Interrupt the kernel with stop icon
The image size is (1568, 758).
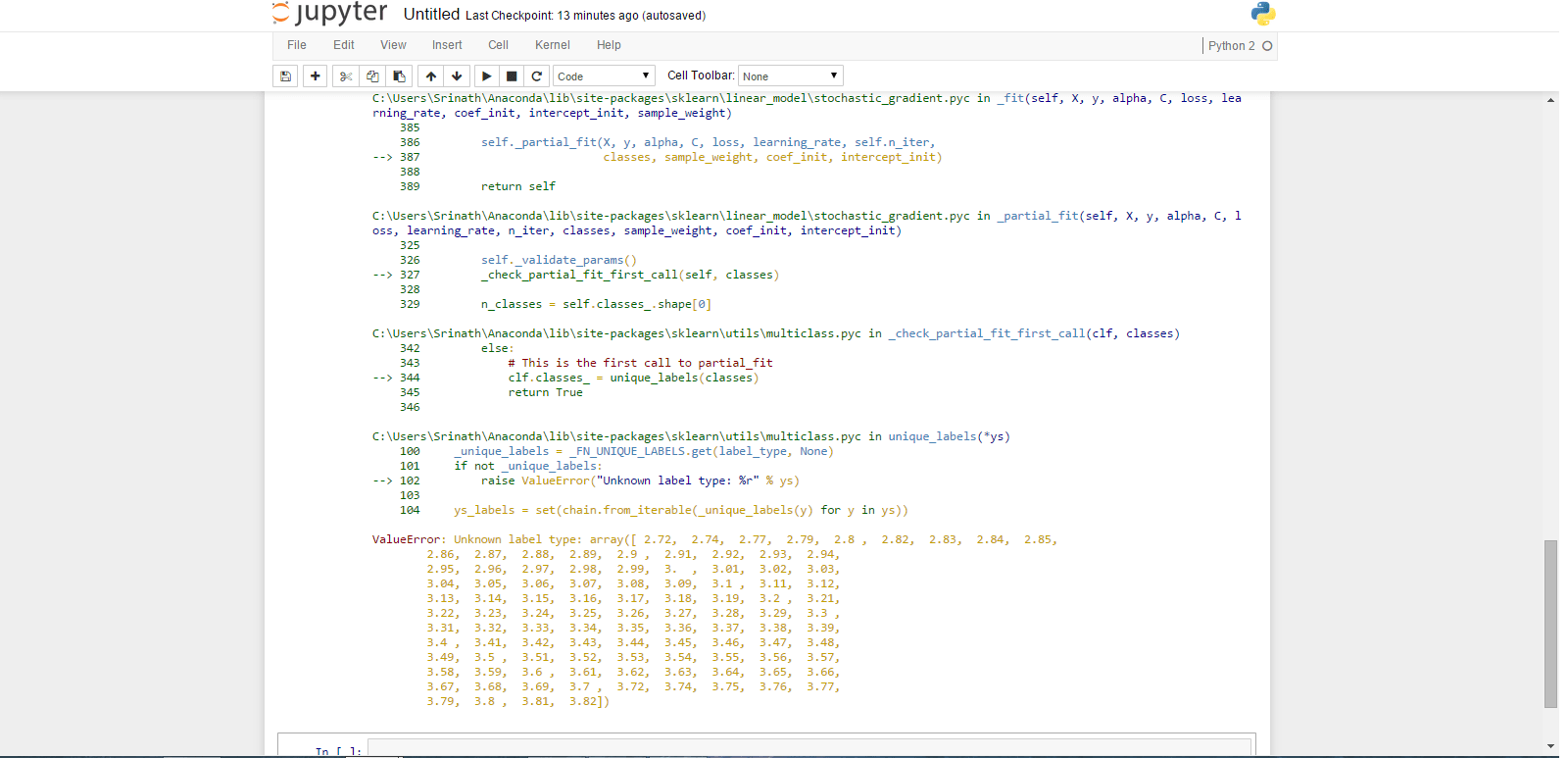pos(512,76)
